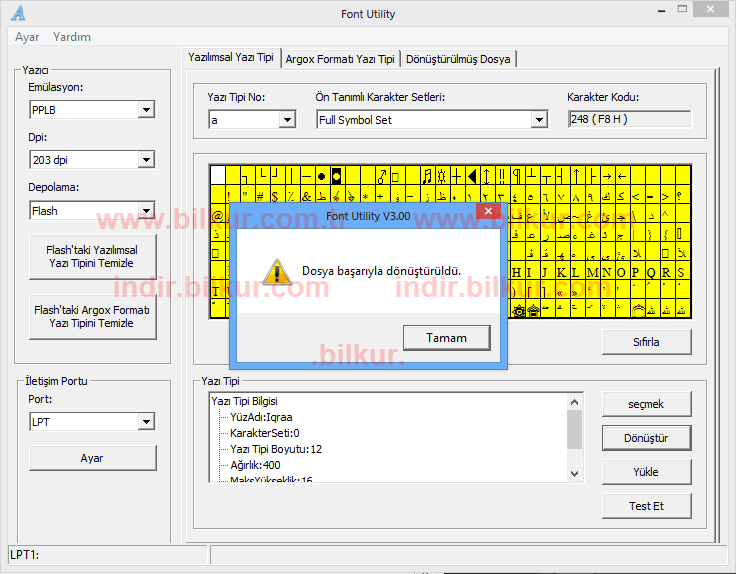
Task: Open the Emülasyon dropdown
Action: 146,110
